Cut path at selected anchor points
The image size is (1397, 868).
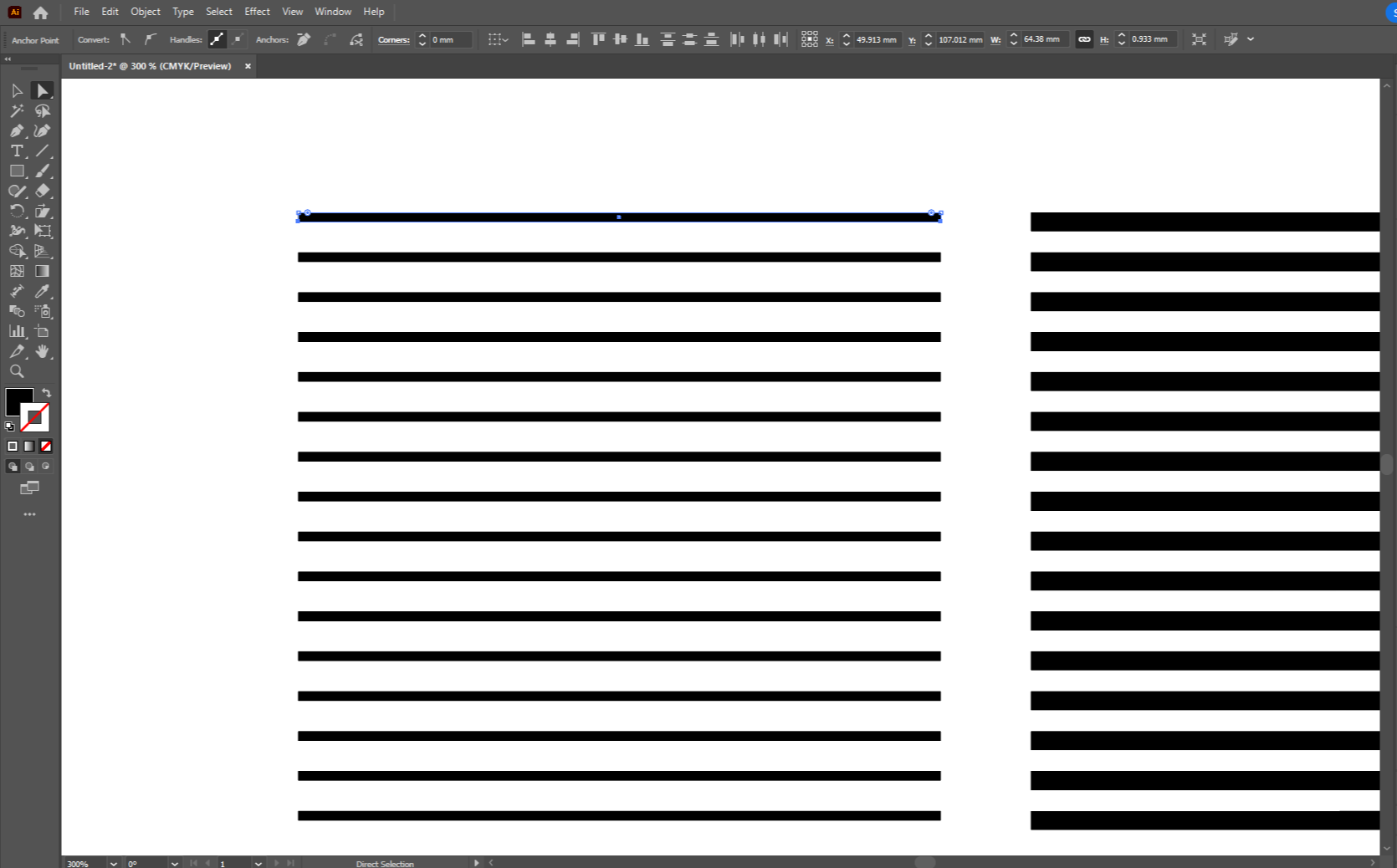click(356, 39)
